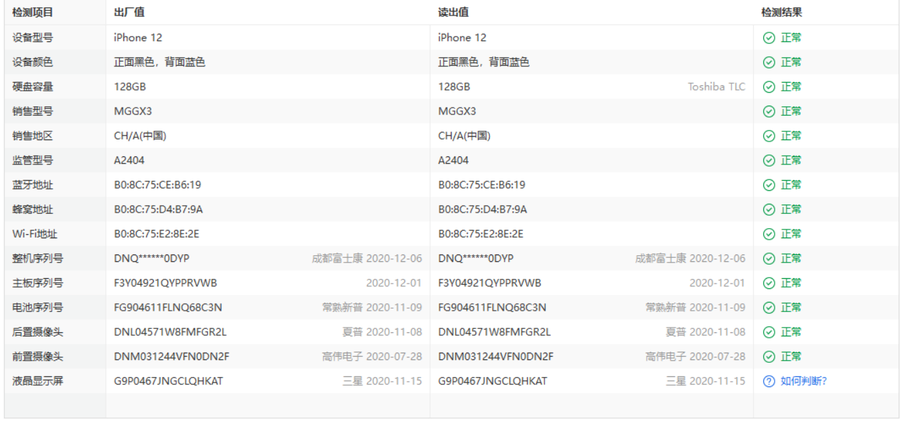
Task: Select the 销售型号 row label
Action: 33,111
